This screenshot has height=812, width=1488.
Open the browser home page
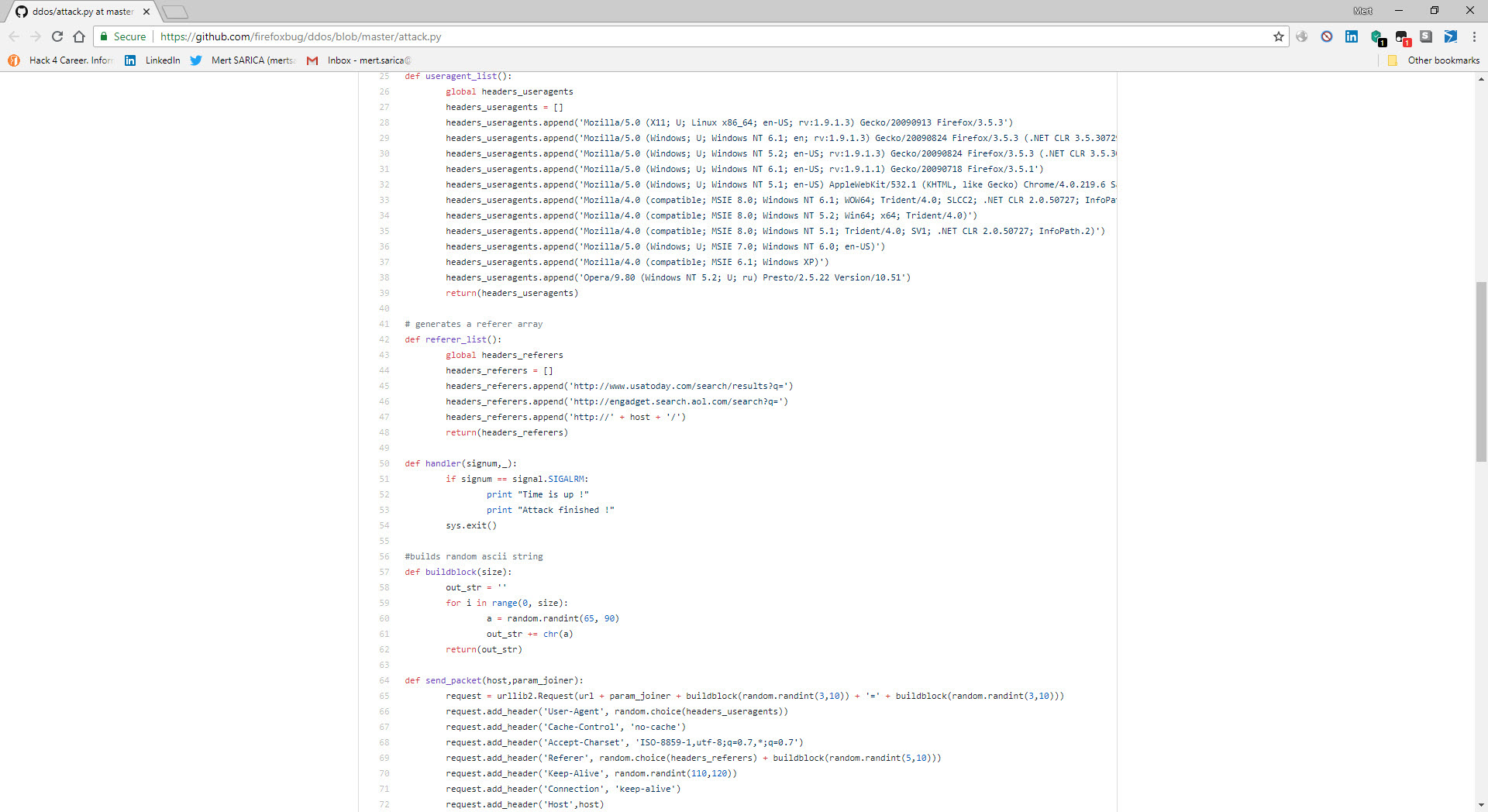(x=79, y=36)
